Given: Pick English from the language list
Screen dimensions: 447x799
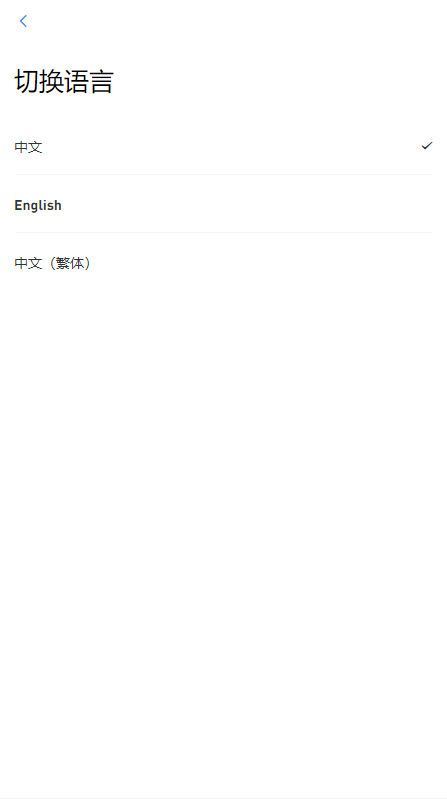Looking at the screenshot, I should 223,205.
